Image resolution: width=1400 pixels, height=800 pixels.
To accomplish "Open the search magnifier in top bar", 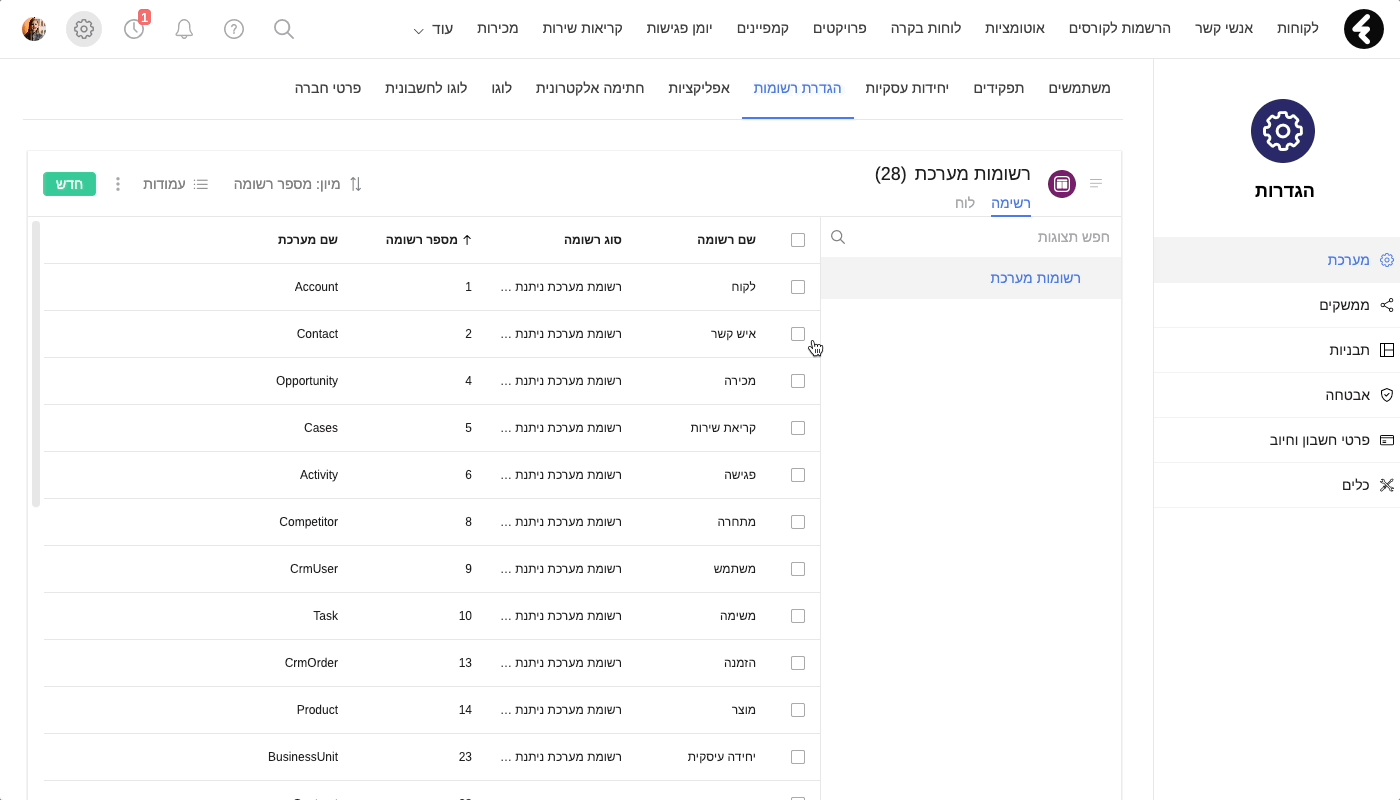I will click(x=284, y=29).
